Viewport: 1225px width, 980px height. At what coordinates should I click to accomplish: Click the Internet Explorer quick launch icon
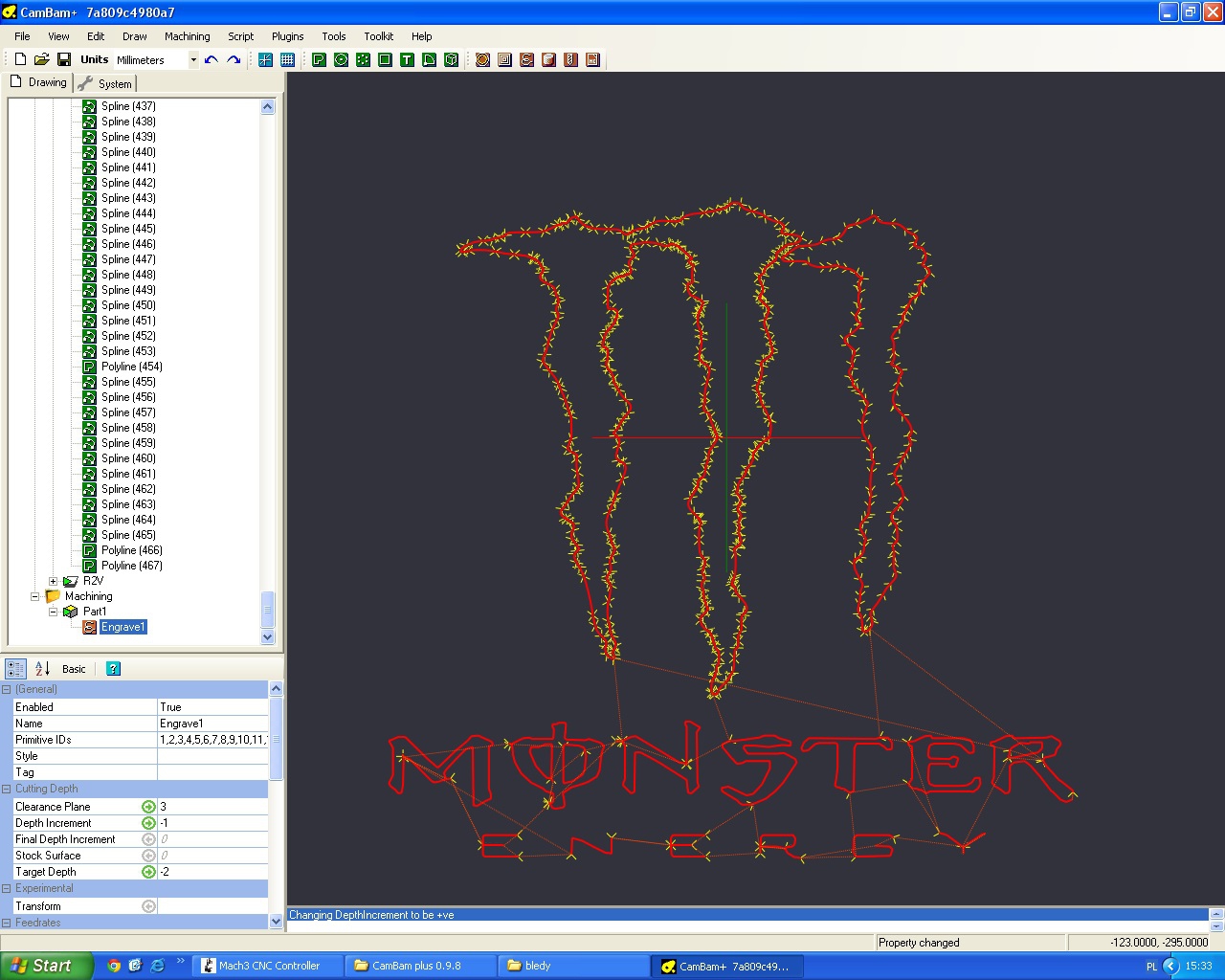point(157,966)
